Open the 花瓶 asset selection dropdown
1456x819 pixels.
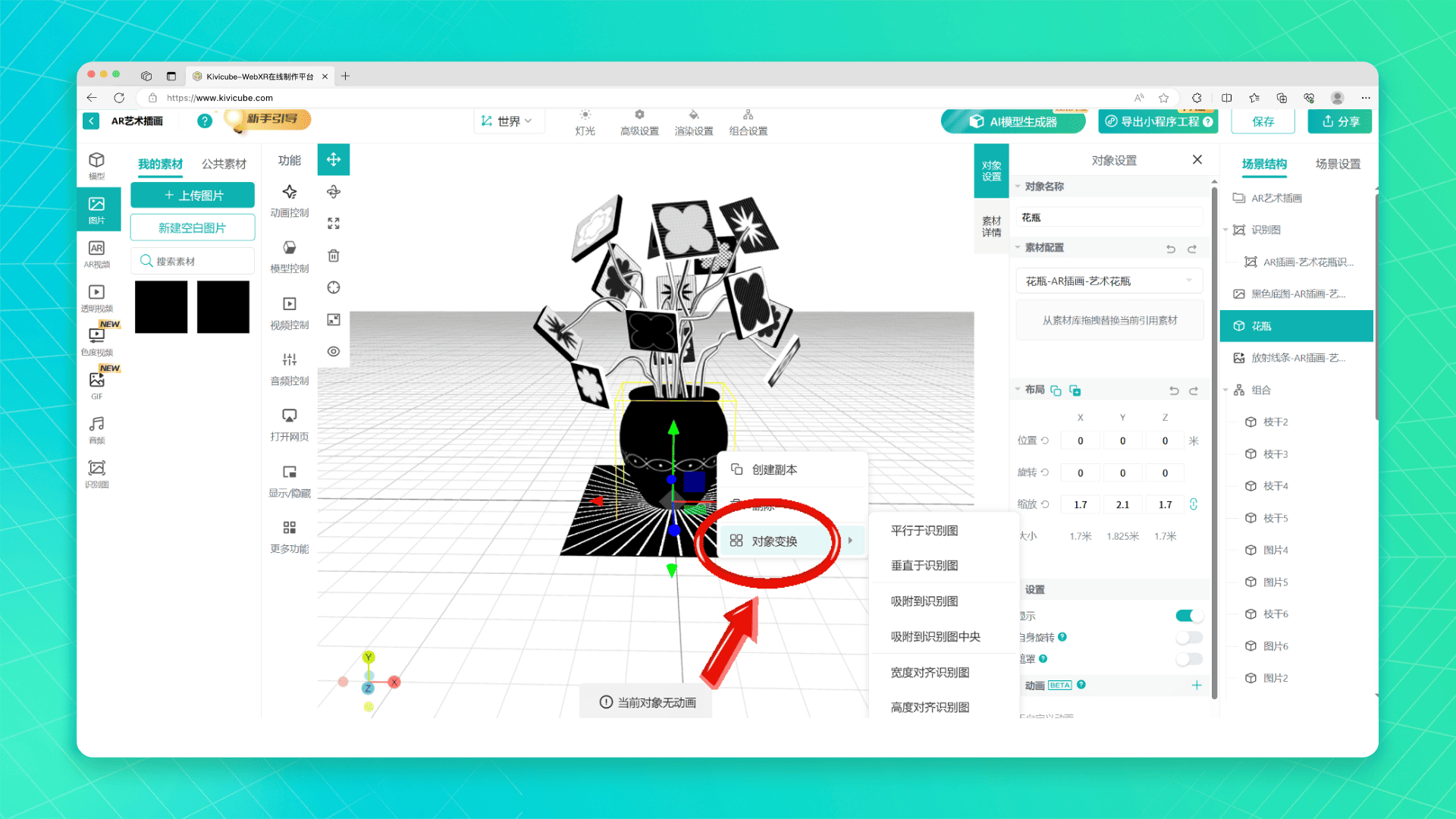point(1109,281)
